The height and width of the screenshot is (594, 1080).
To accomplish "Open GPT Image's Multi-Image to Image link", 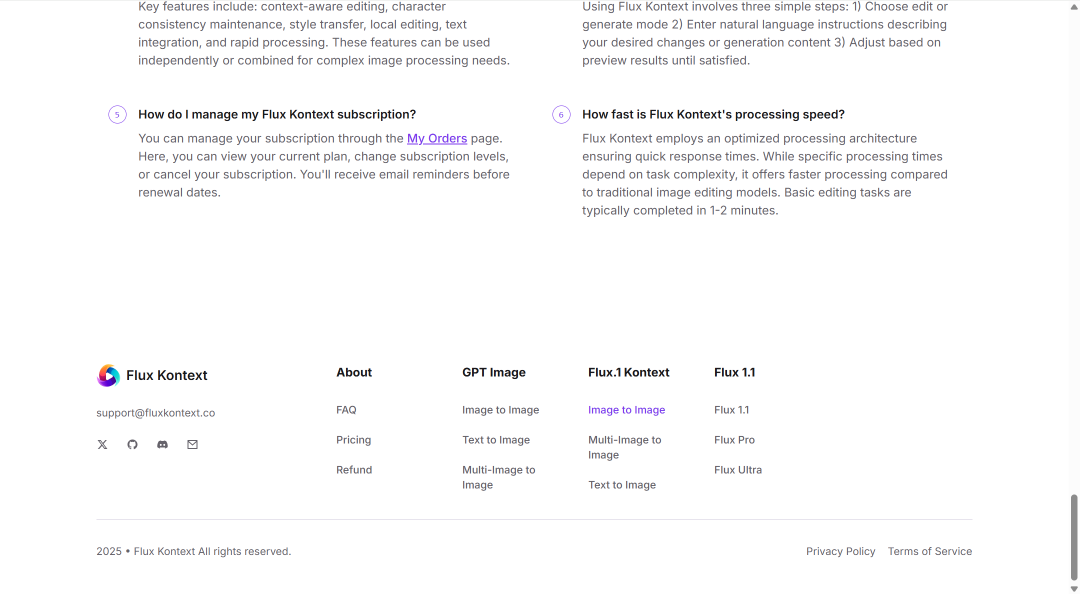I will click(499, 478).
